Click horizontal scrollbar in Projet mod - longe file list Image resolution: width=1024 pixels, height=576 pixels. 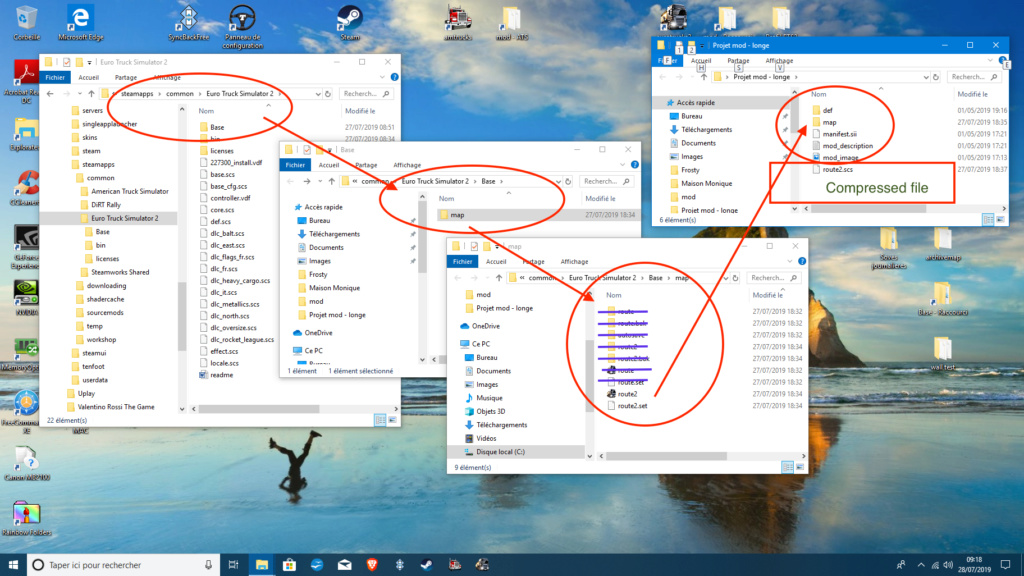(x=869, y=209)
